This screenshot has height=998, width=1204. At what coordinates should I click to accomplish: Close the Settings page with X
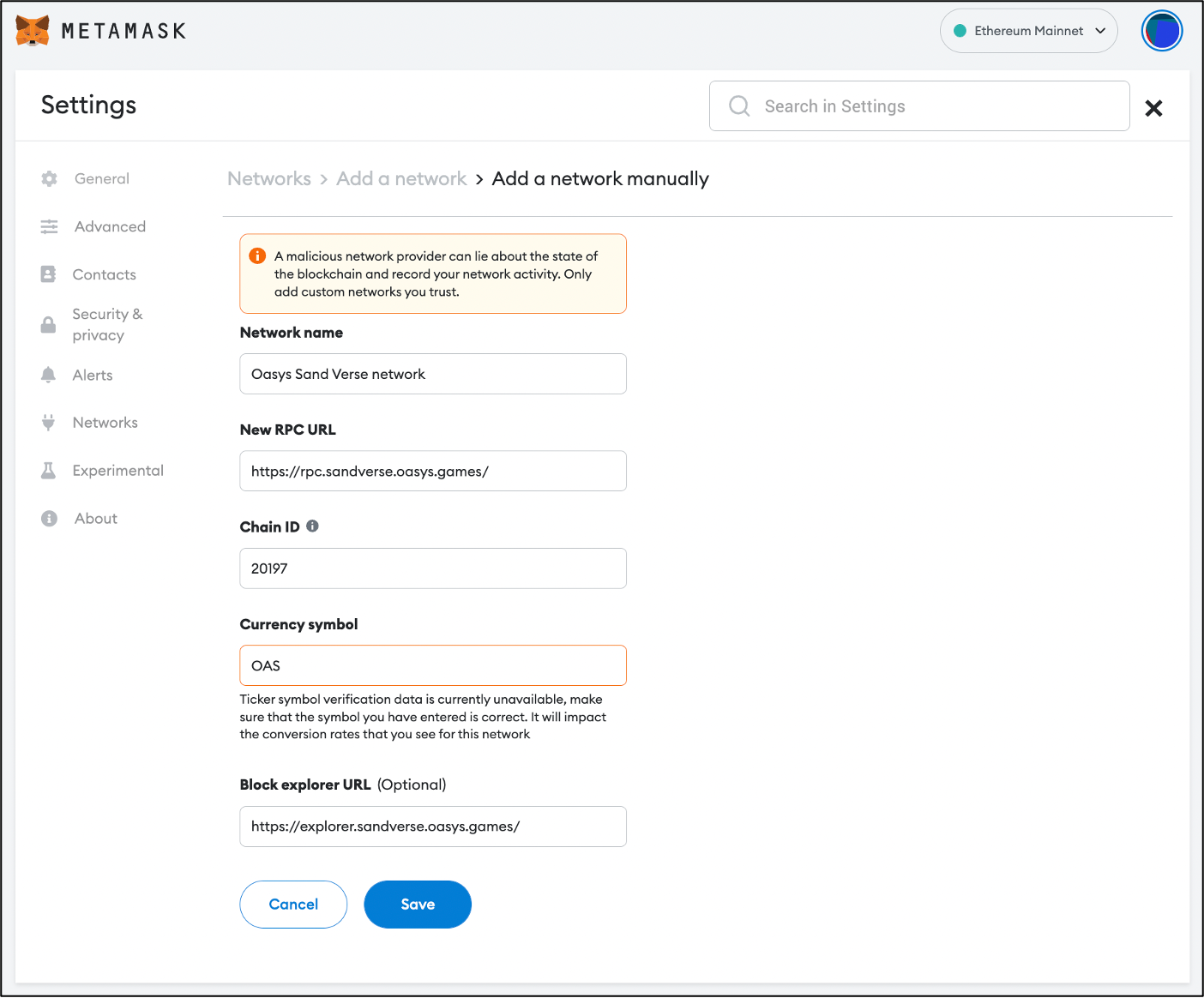1154,108
